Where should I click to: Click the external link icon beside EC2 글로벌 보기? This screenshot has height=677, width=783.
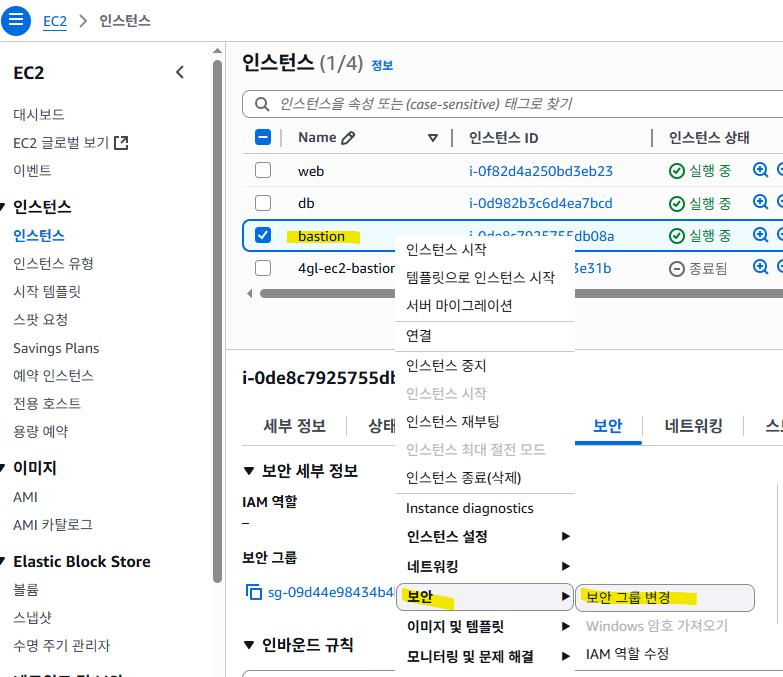point(121,143)
